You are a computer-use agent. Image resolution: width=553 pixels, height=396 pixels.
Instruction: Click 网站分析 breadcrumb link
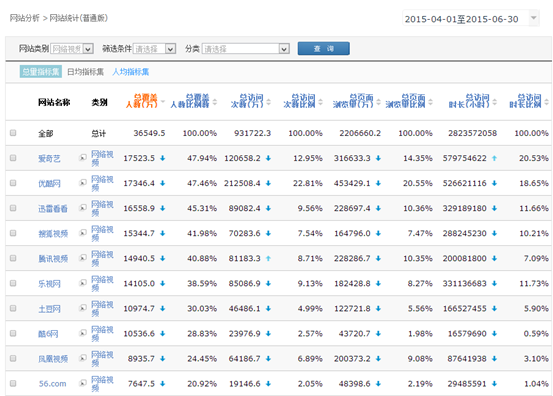[24, 18]
